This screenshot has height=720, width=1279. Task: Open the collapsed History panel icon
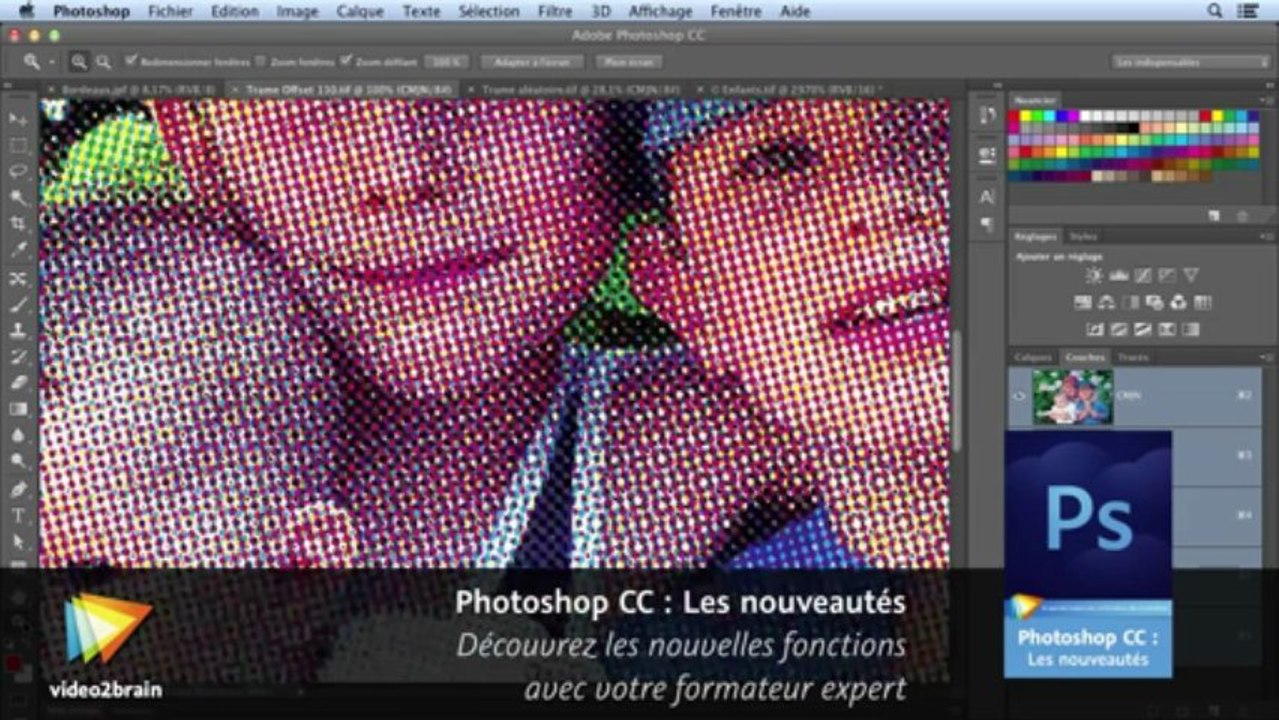987,116
